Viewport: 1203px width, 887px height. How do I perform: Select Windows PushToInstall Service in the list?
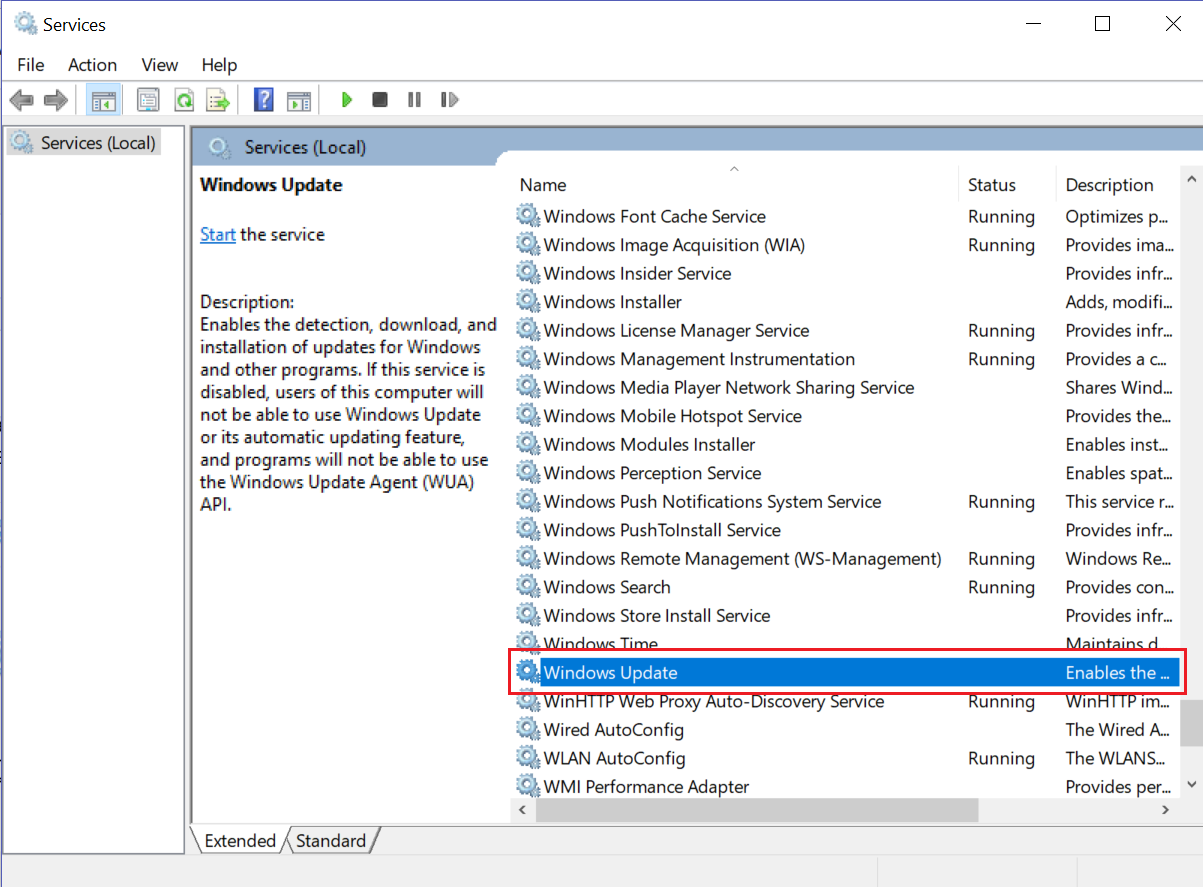(x=662, y=530)
